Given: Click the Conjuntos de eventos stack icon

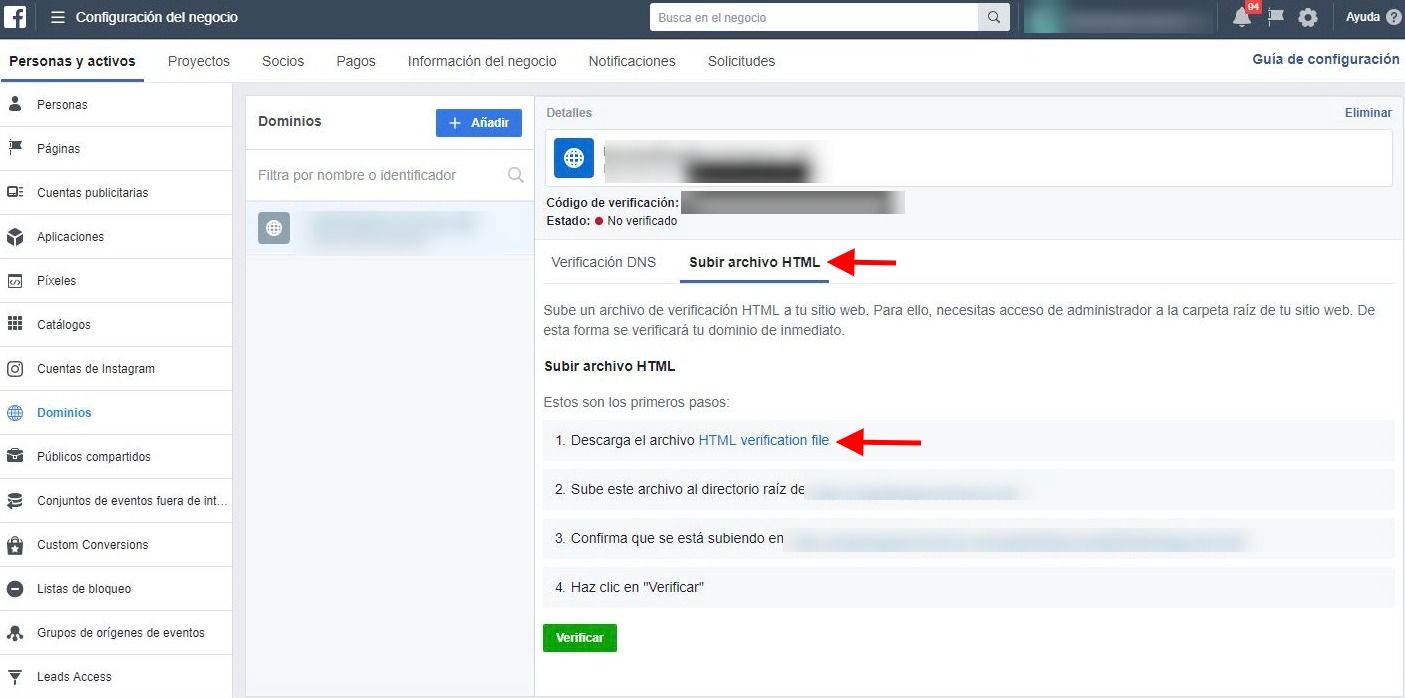Looking at the screenshot, I should (x=15, y=501).
